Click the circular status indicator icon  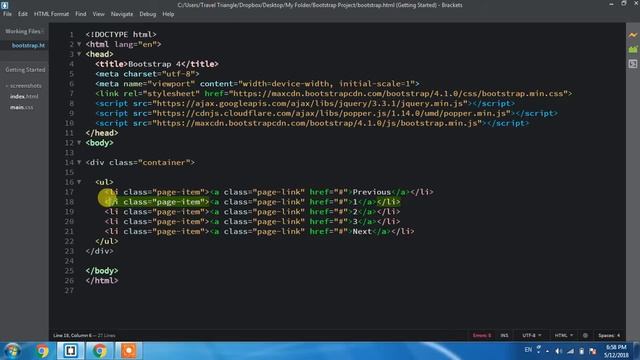pos(585,336)
